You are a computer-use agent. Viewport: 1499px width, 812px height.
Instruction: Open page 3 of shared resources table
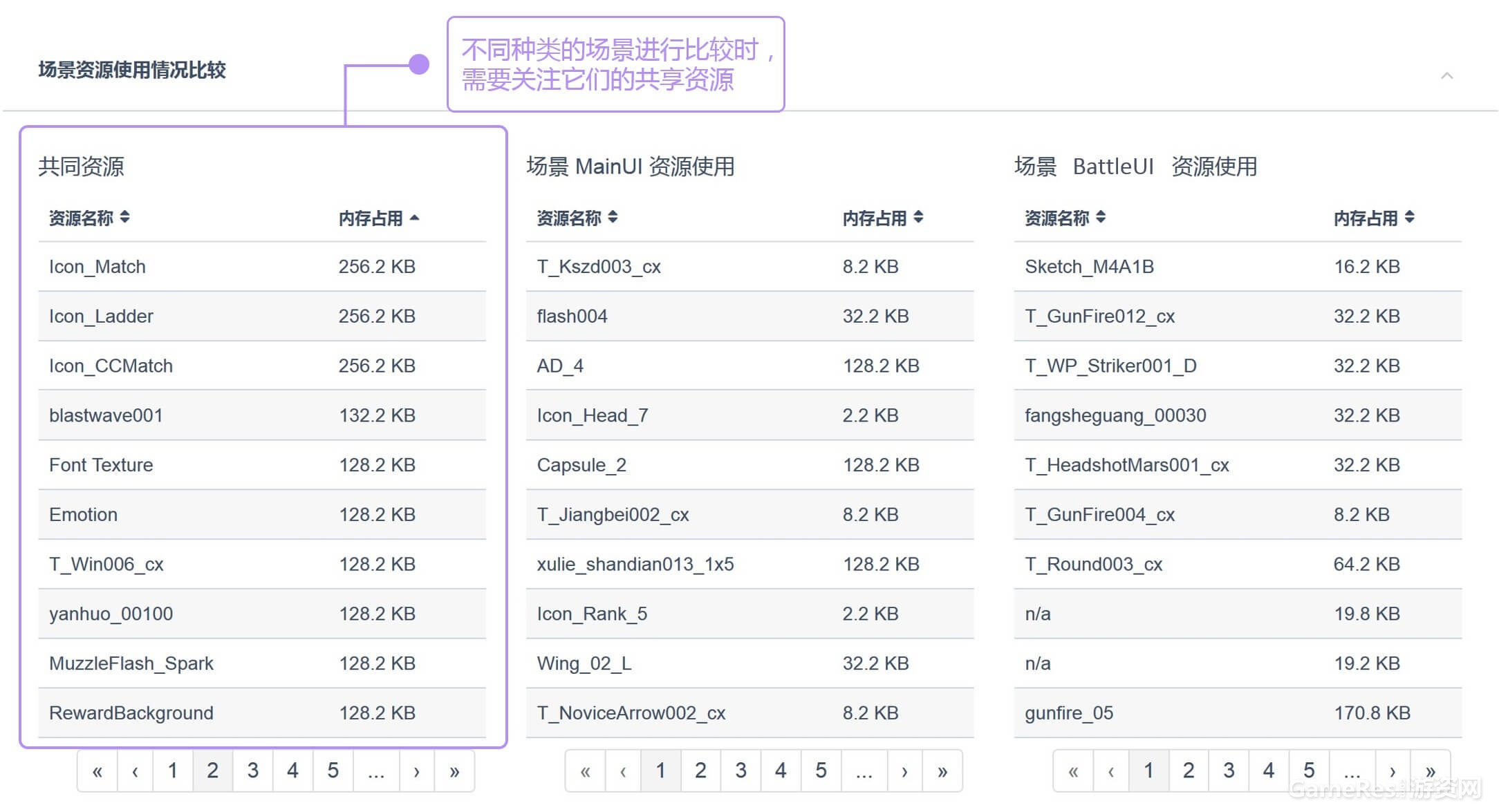coord(253,771)
